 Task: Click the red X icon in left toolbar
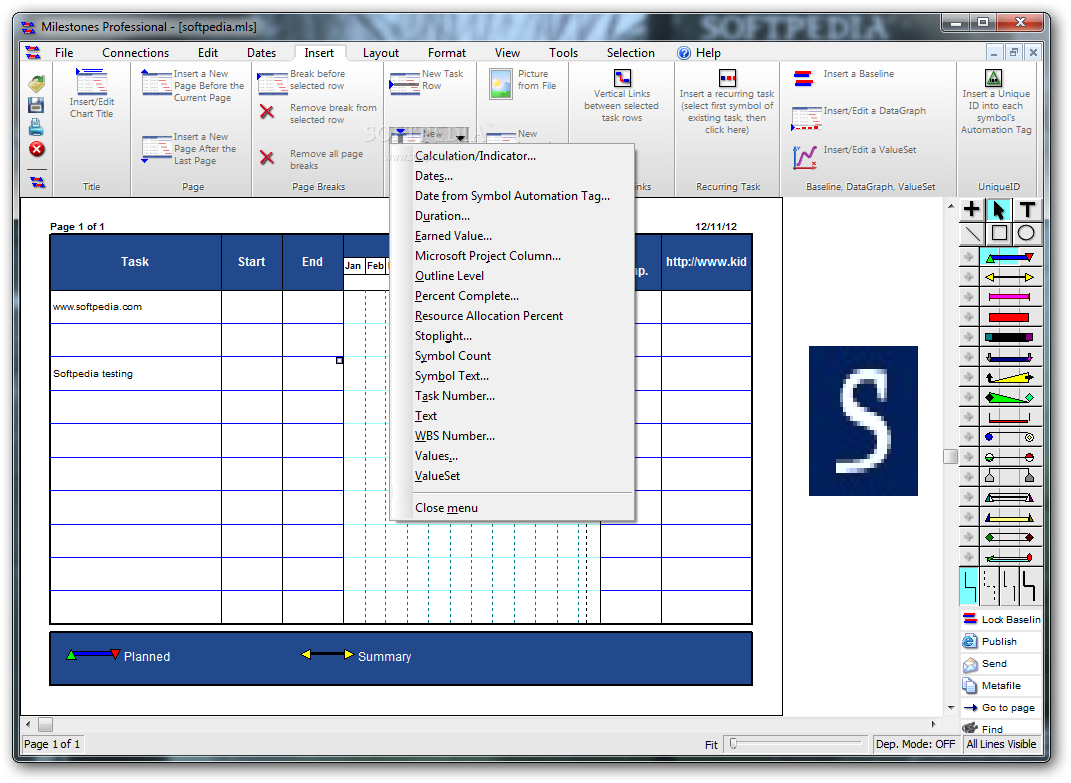[36, 150]
